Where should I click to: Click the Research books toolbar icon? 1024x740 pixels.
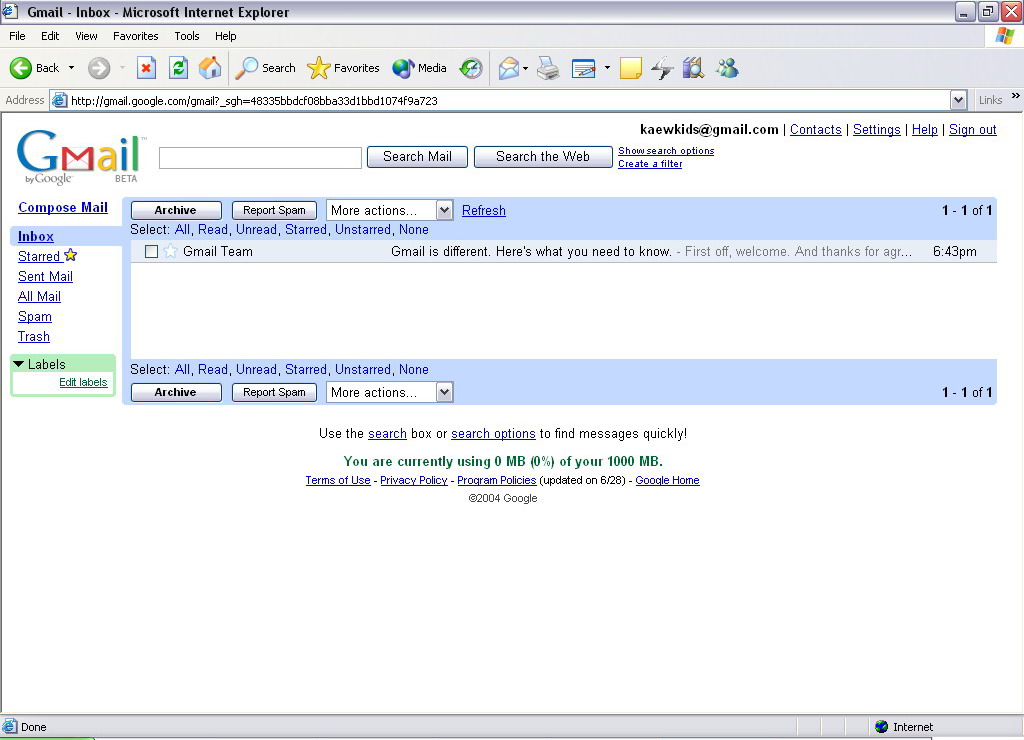(693, 68)
